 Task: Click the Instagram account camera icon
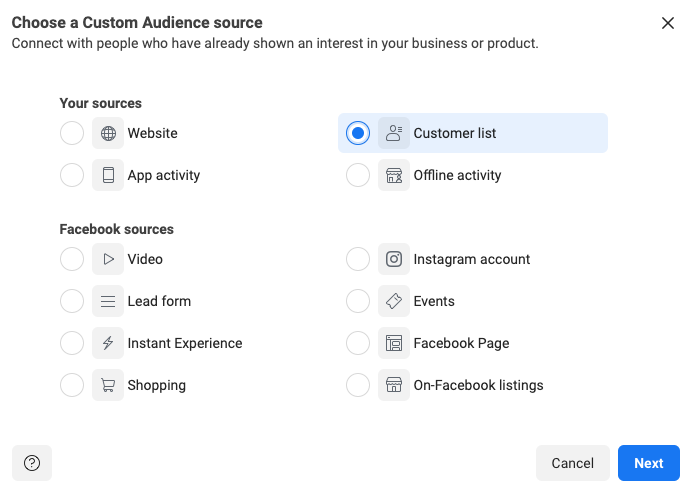coord(394,259)
